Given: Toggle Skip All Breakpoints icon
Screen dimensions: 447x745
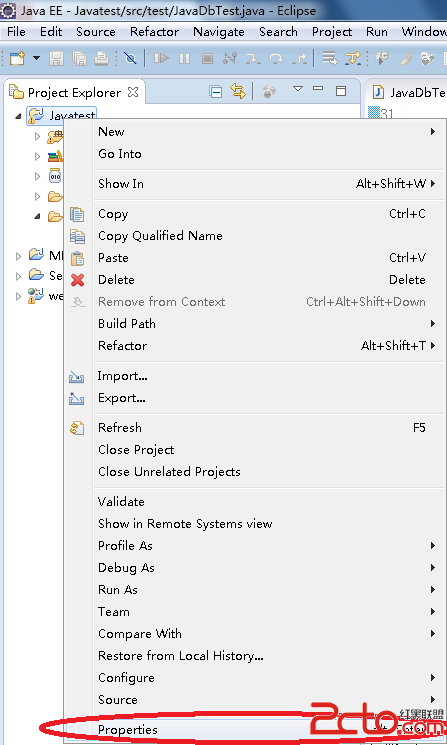Looking at the screenshot, I should point(130,58).
